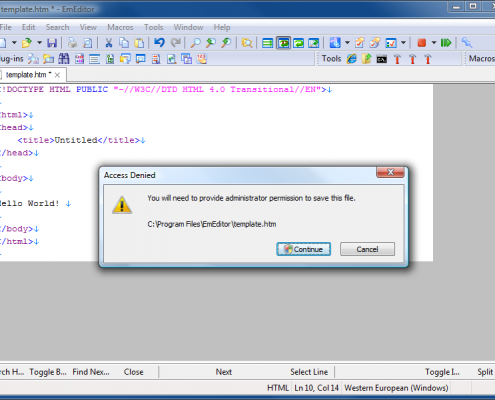Expand the New file dropdown arrow
The image size is (495, 400).
click(x=14, y=43)
